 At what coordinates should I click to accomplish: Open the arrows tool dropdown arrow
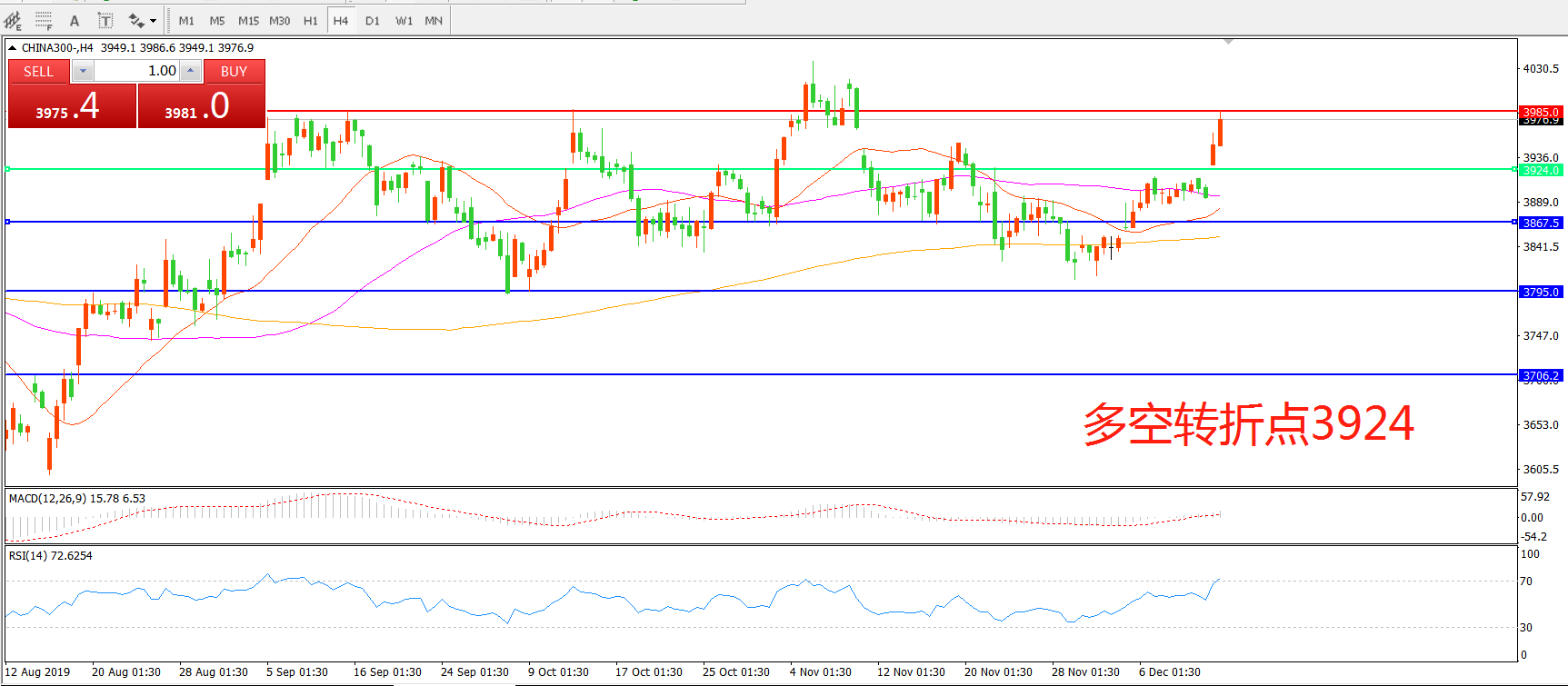(153, 20)
